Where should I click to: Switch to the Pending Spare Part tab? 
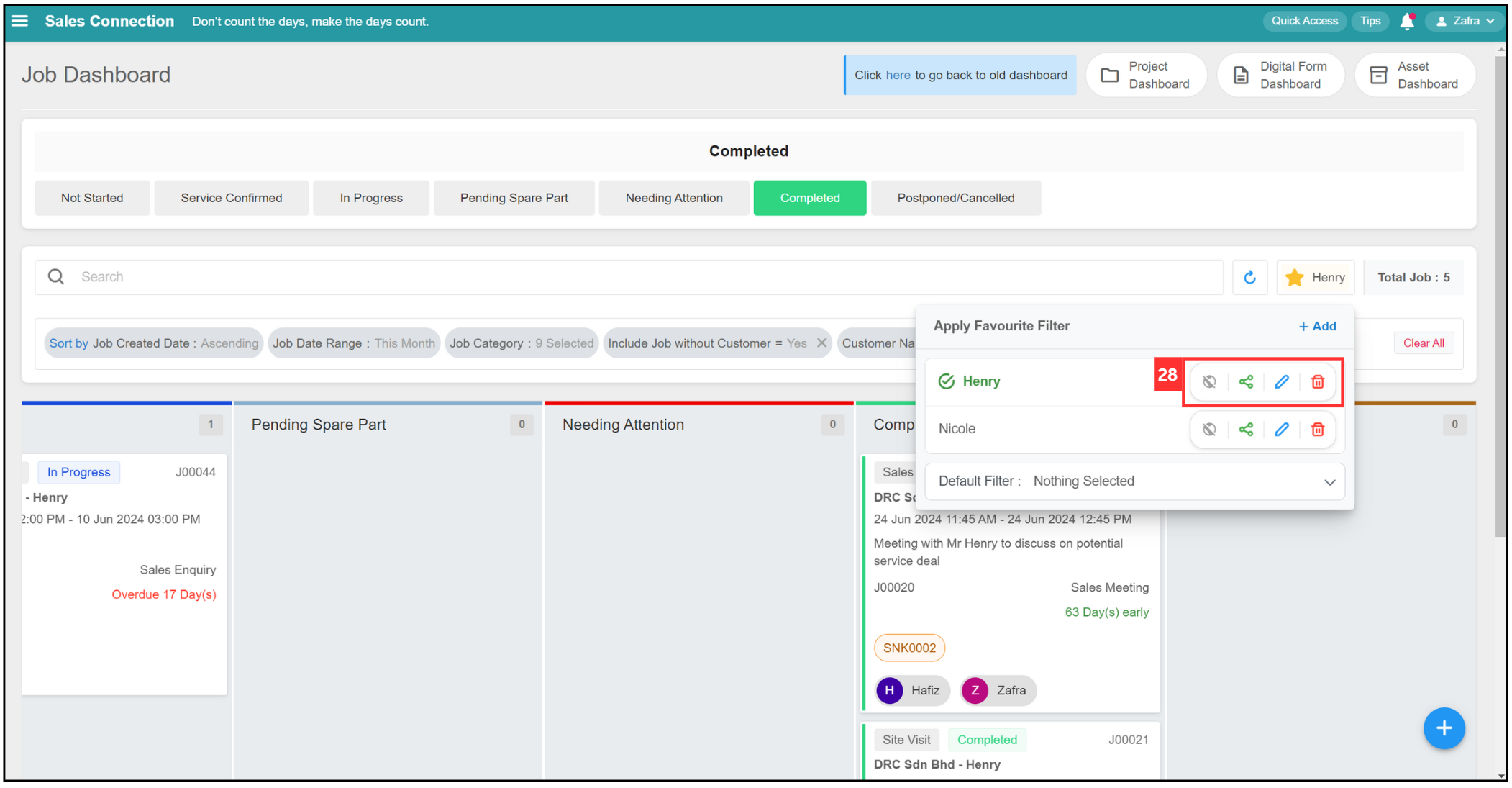click(514, 198)
